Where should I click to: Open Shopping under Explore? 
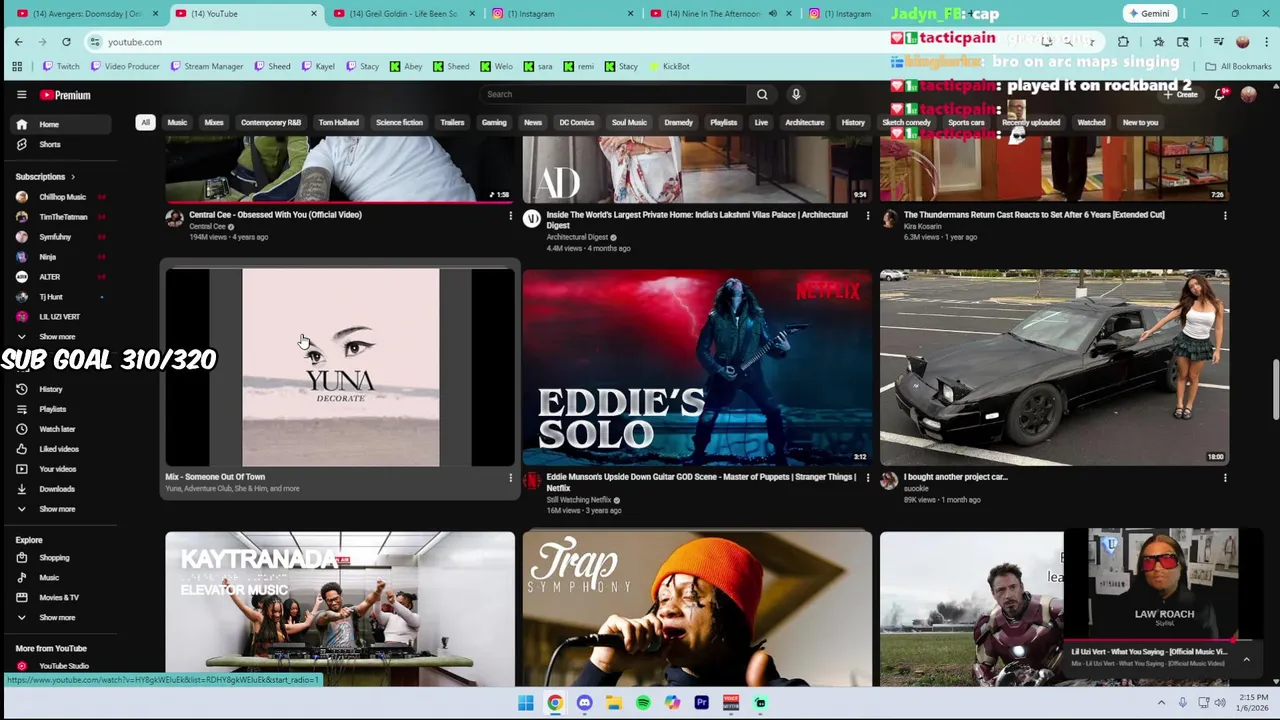[x=60, y=558]
